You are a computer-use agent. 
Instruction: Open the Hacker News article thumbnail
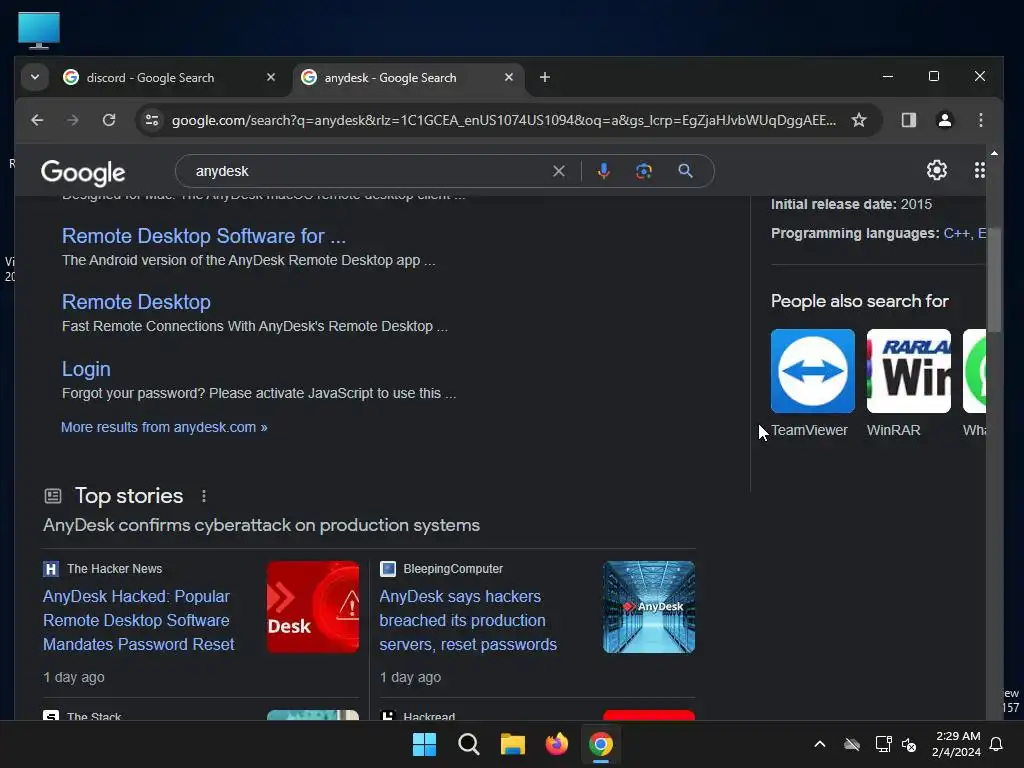click(x=313, y=607)
